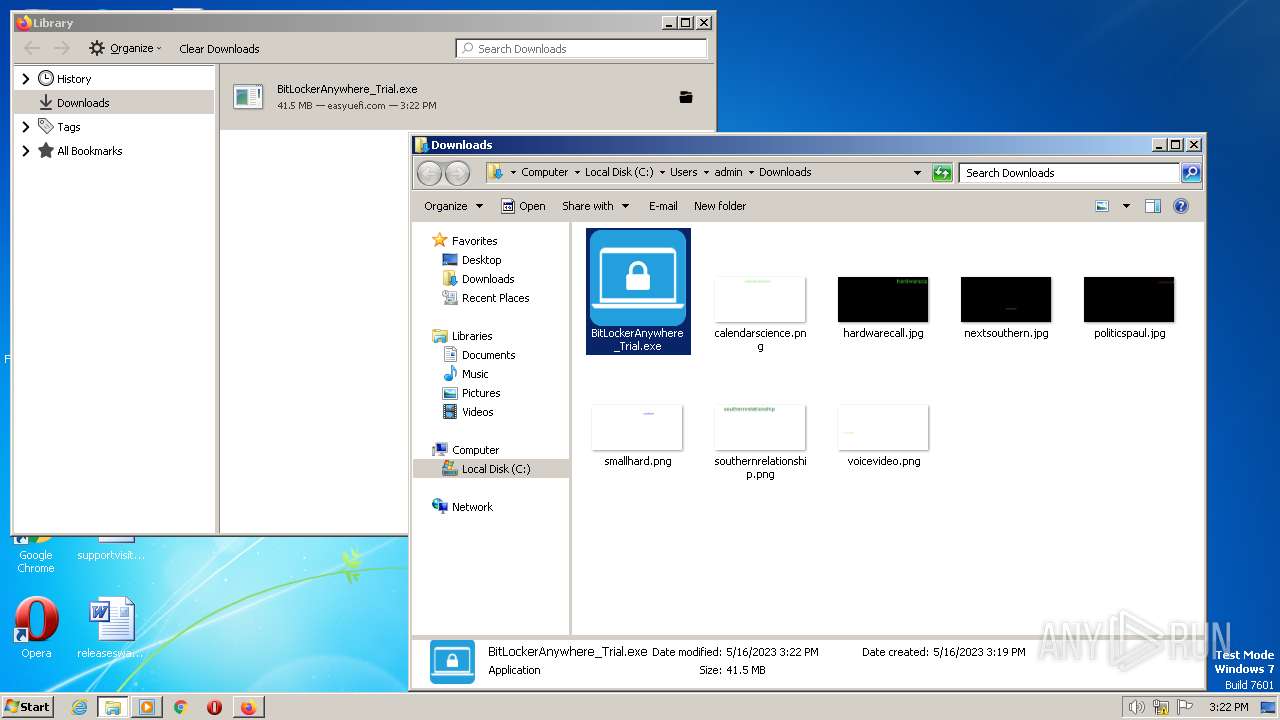Click the volume speaker tray icon
This screenshot has height=720, width=1280.
(1136, 707)
